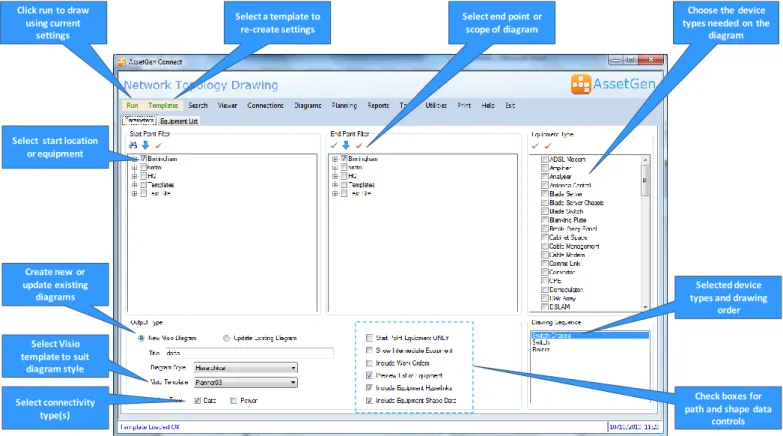Image resolution: width=783 pixels, height=436 pixels.
Task: Switch to the Parameters tab
Action: [140, 121]
